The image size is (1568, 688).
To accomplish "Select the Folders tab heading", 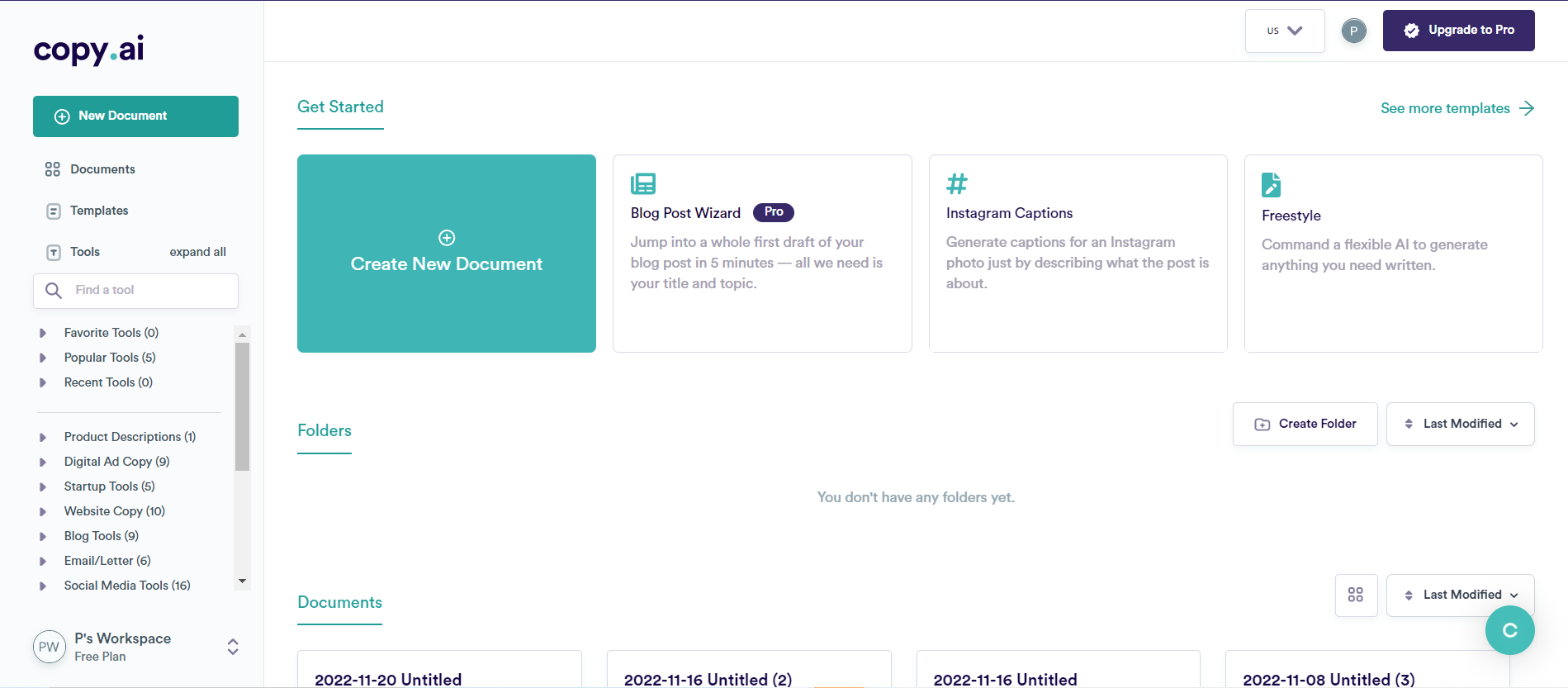I will click(x=324, y=431).
